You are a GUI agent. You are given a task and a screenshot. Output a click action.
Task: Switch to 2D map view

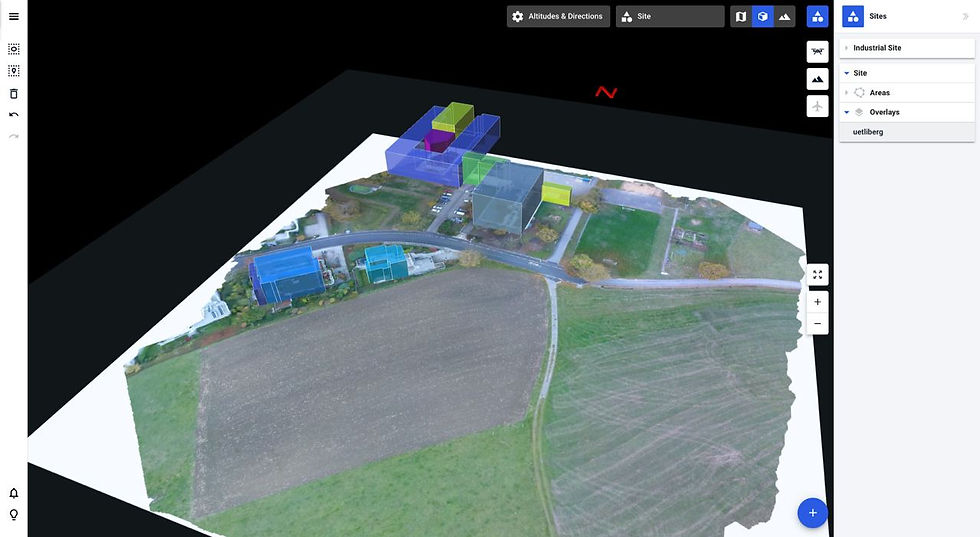point(741,17)
